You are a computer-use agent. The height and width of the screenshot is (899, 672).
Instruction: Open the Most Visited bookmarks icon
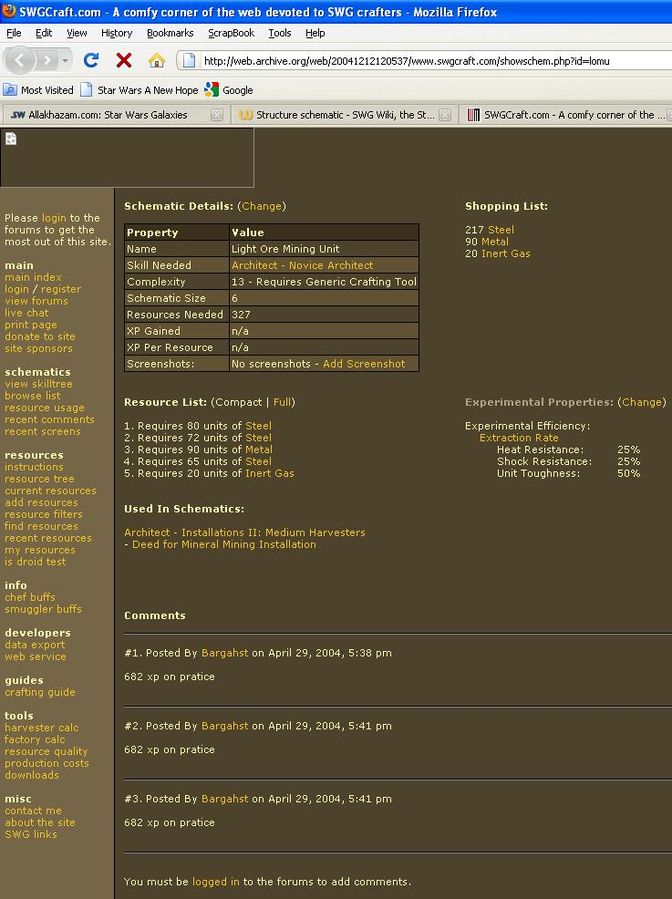11,90
